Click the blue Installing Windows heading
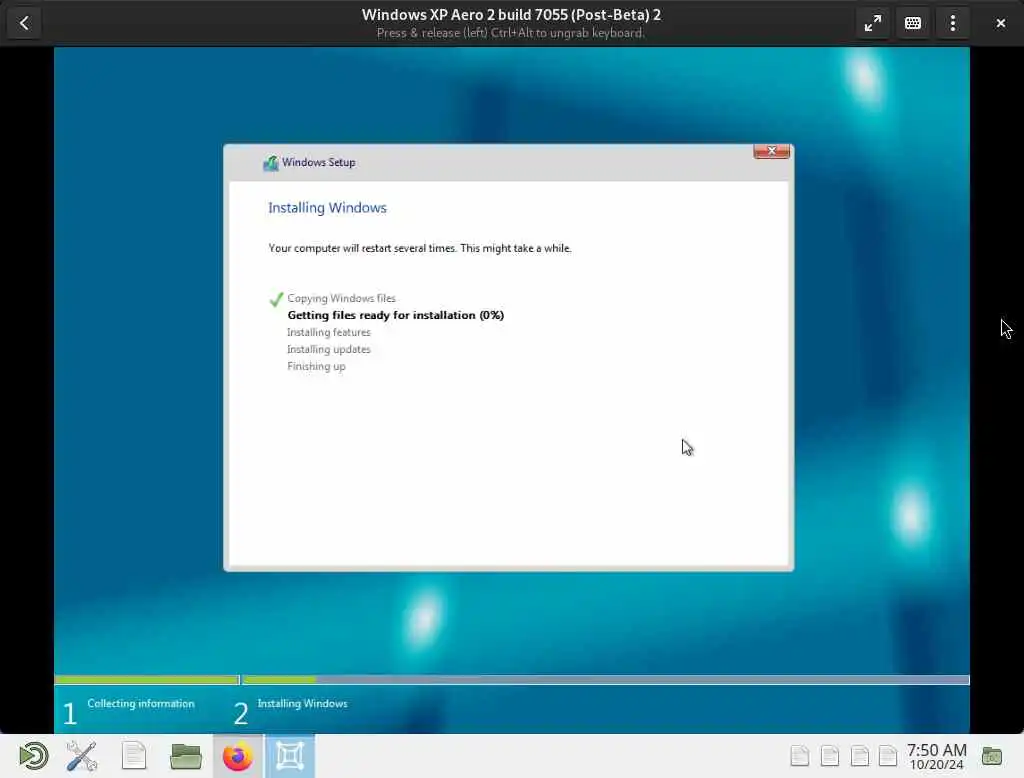Image resolution: width=1024 pixels, height=778 pixels. (x=327, y=208)
